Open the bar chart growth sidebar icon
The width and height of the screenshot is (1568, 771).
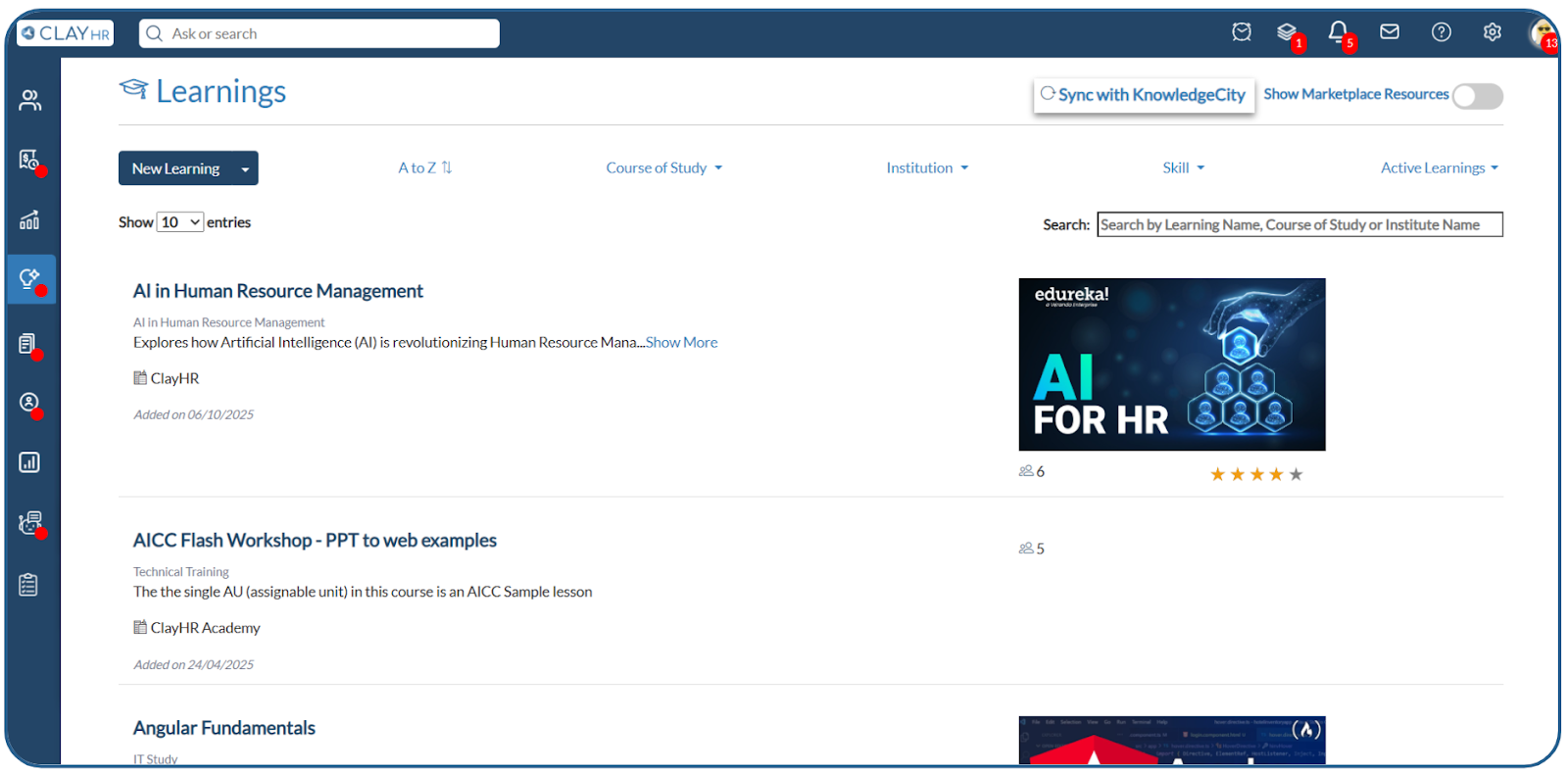[30, 219]
